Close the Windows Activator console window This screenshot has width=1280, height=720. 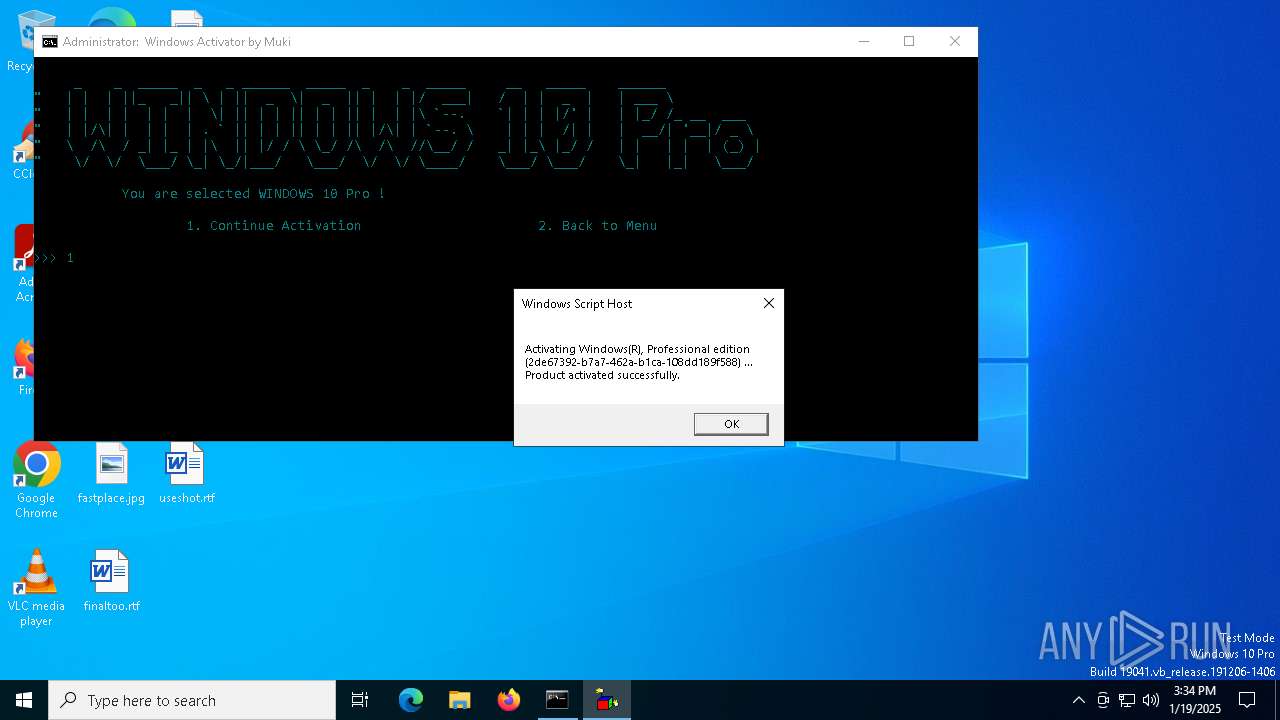point(955,41)
